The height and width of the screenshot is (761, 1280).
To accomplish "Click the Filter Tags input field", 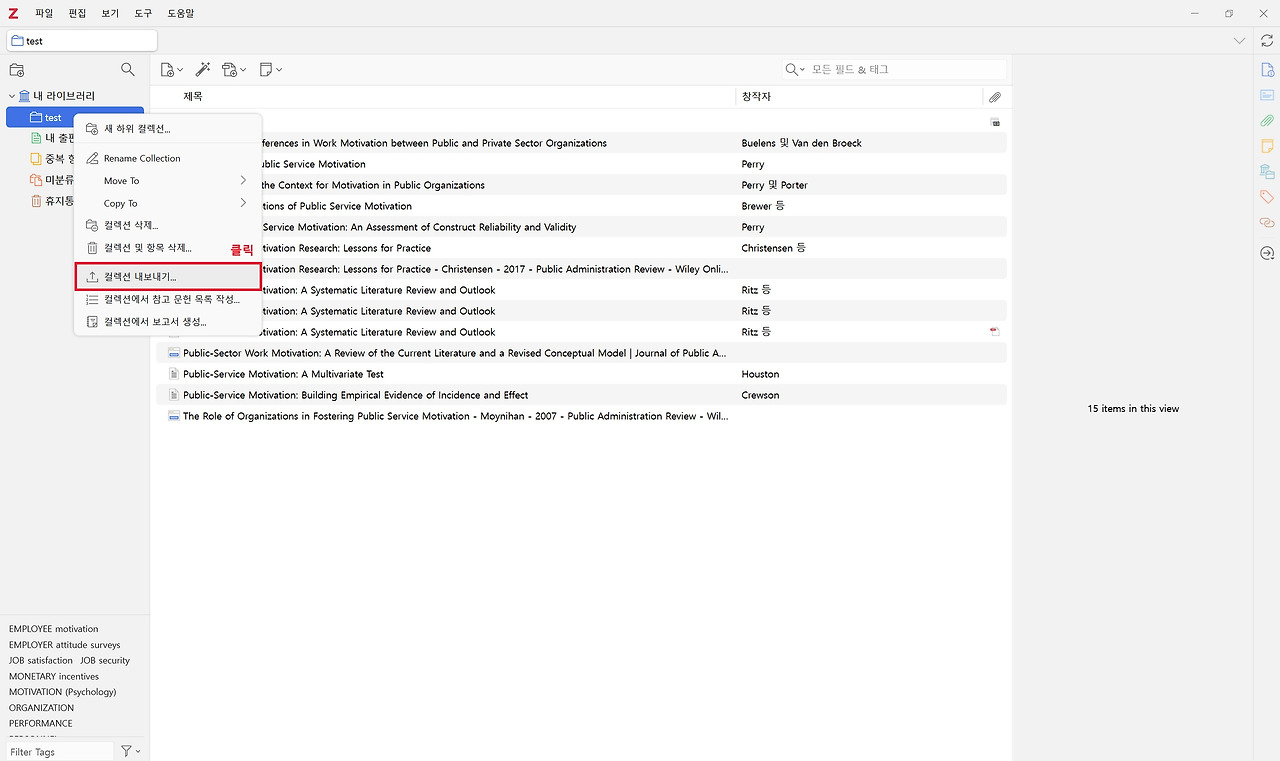I will 58,752.
